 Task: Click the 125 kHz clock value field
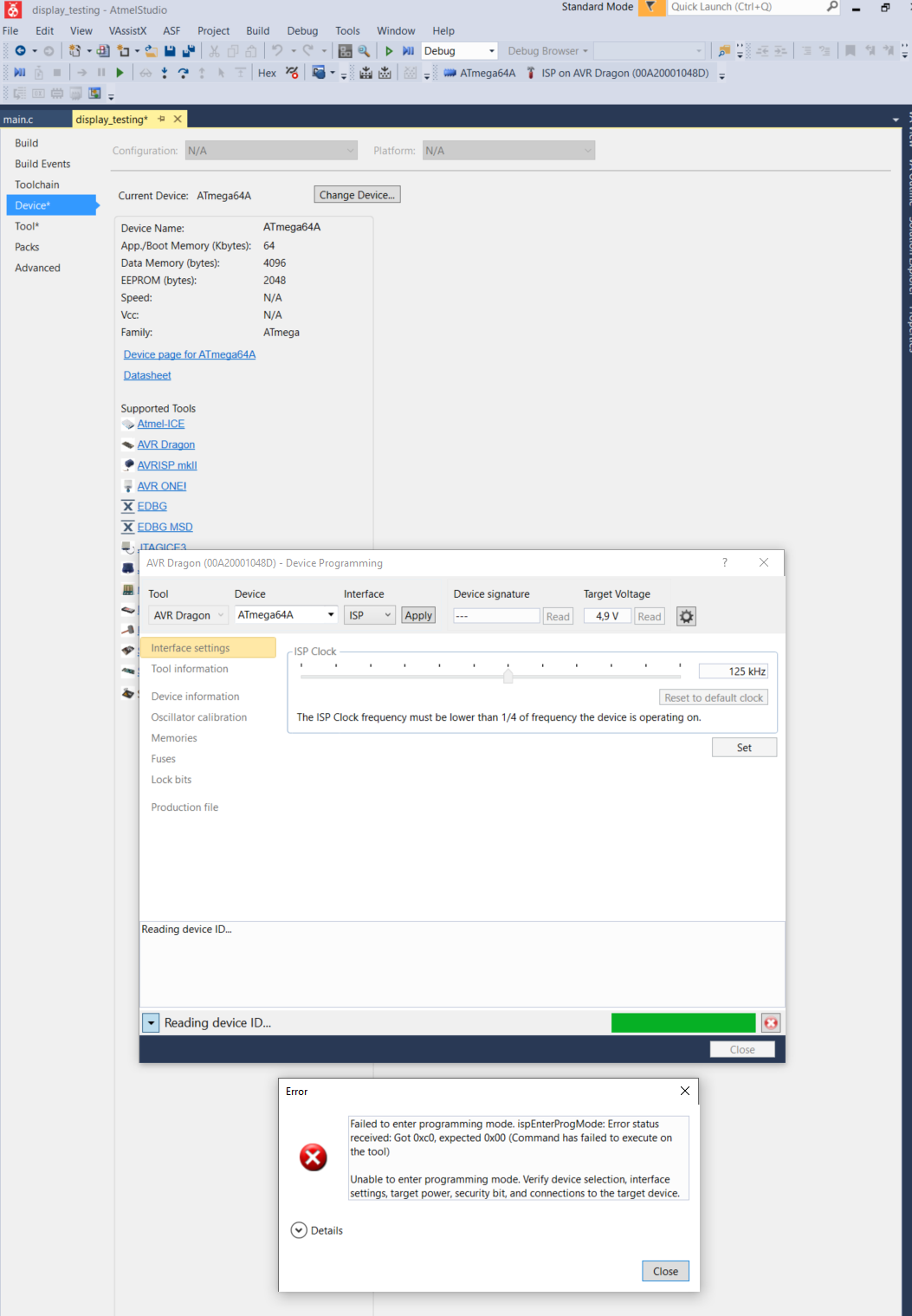[733, 671]
